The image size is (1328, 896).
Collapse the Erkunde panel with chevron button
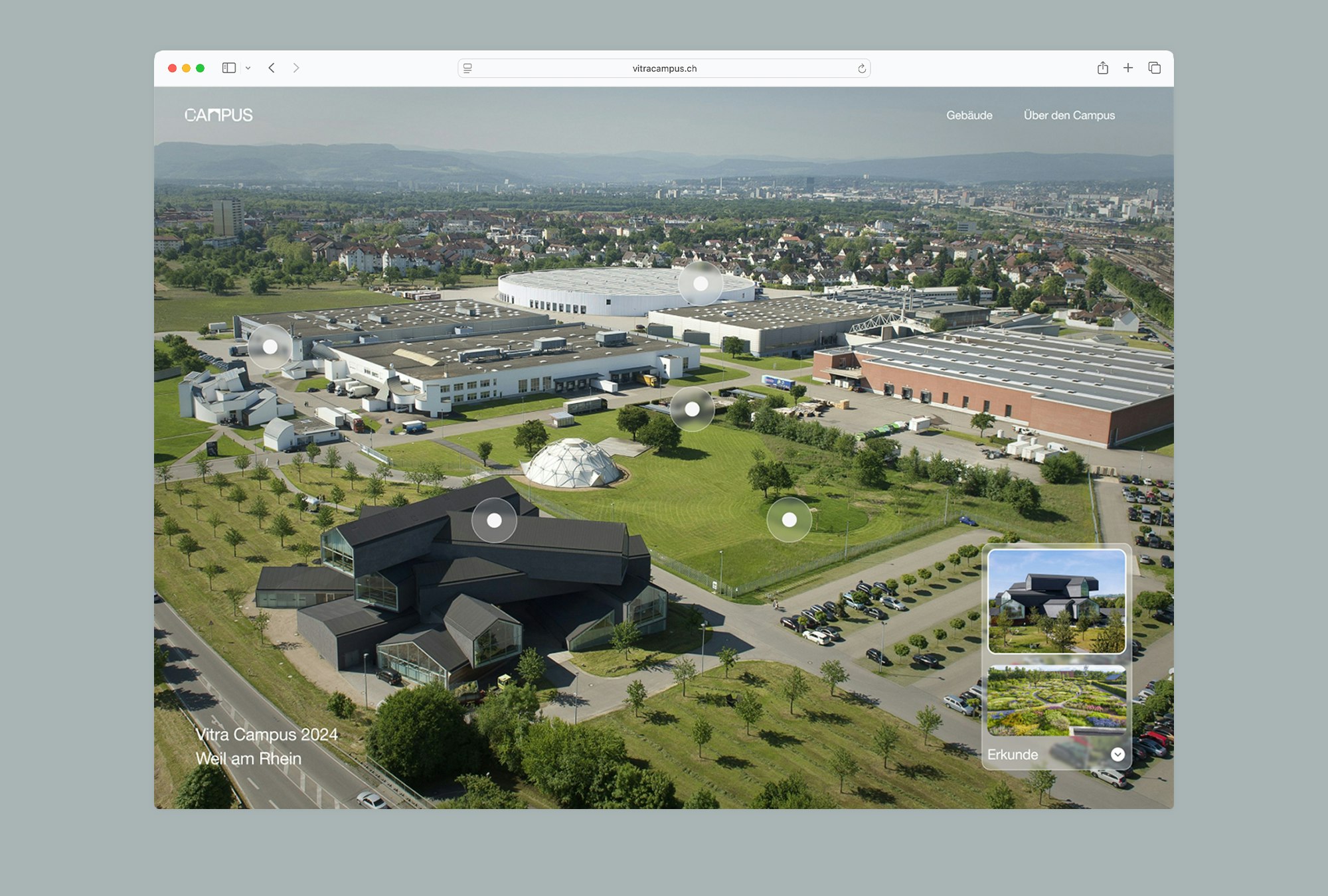(x=1118, y=755)
